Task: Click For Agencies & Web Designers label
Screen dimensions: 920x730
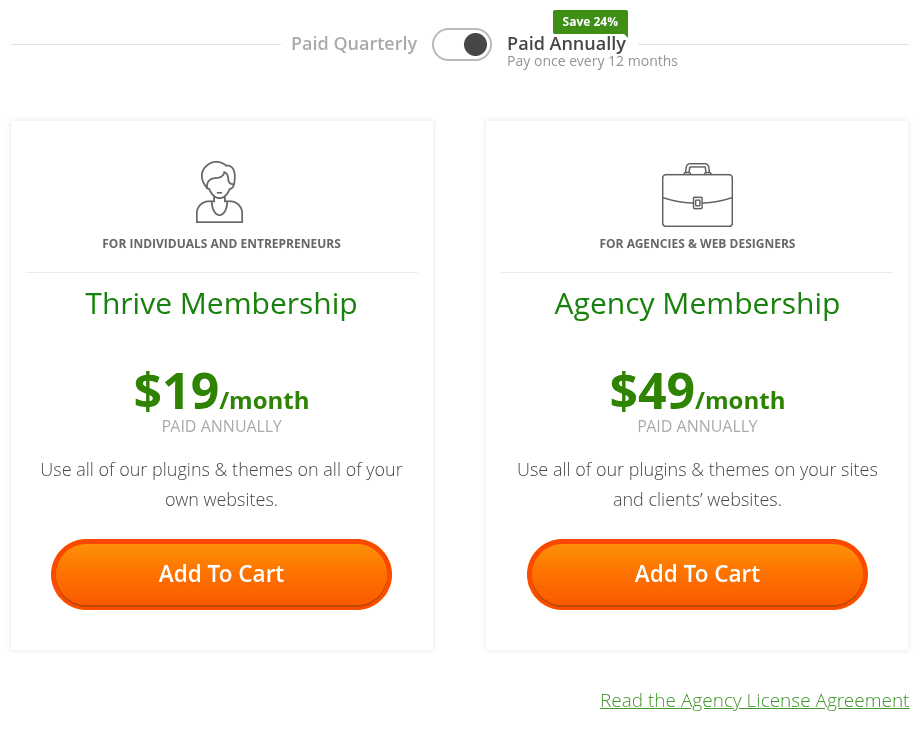Action: pyautogui.click(x=697, y=244)
